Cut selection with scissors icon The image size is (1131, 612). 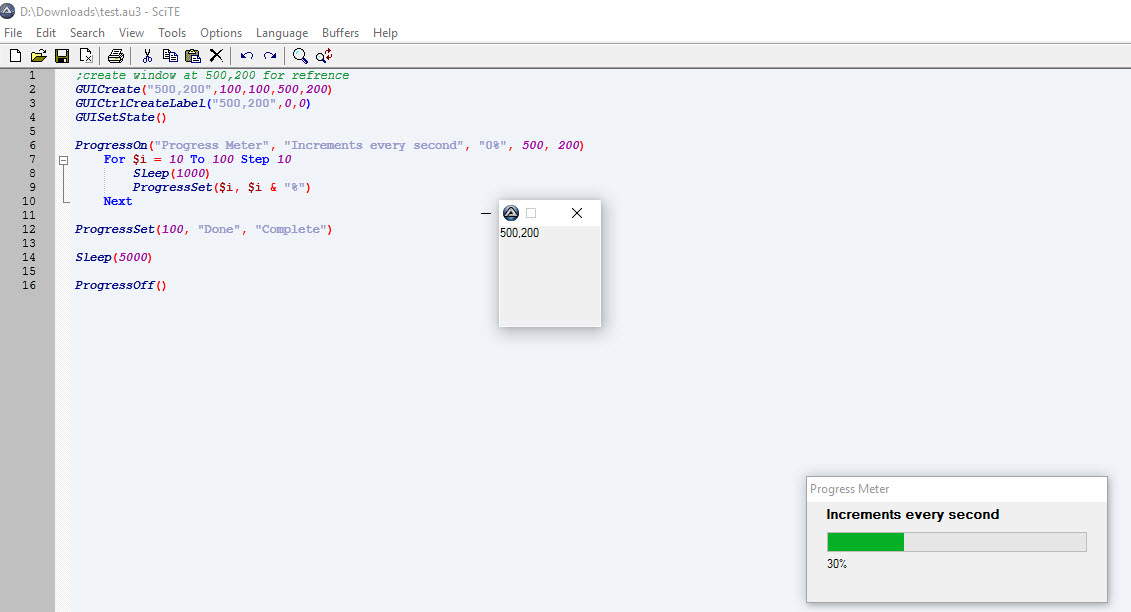(x=147, y=56)
